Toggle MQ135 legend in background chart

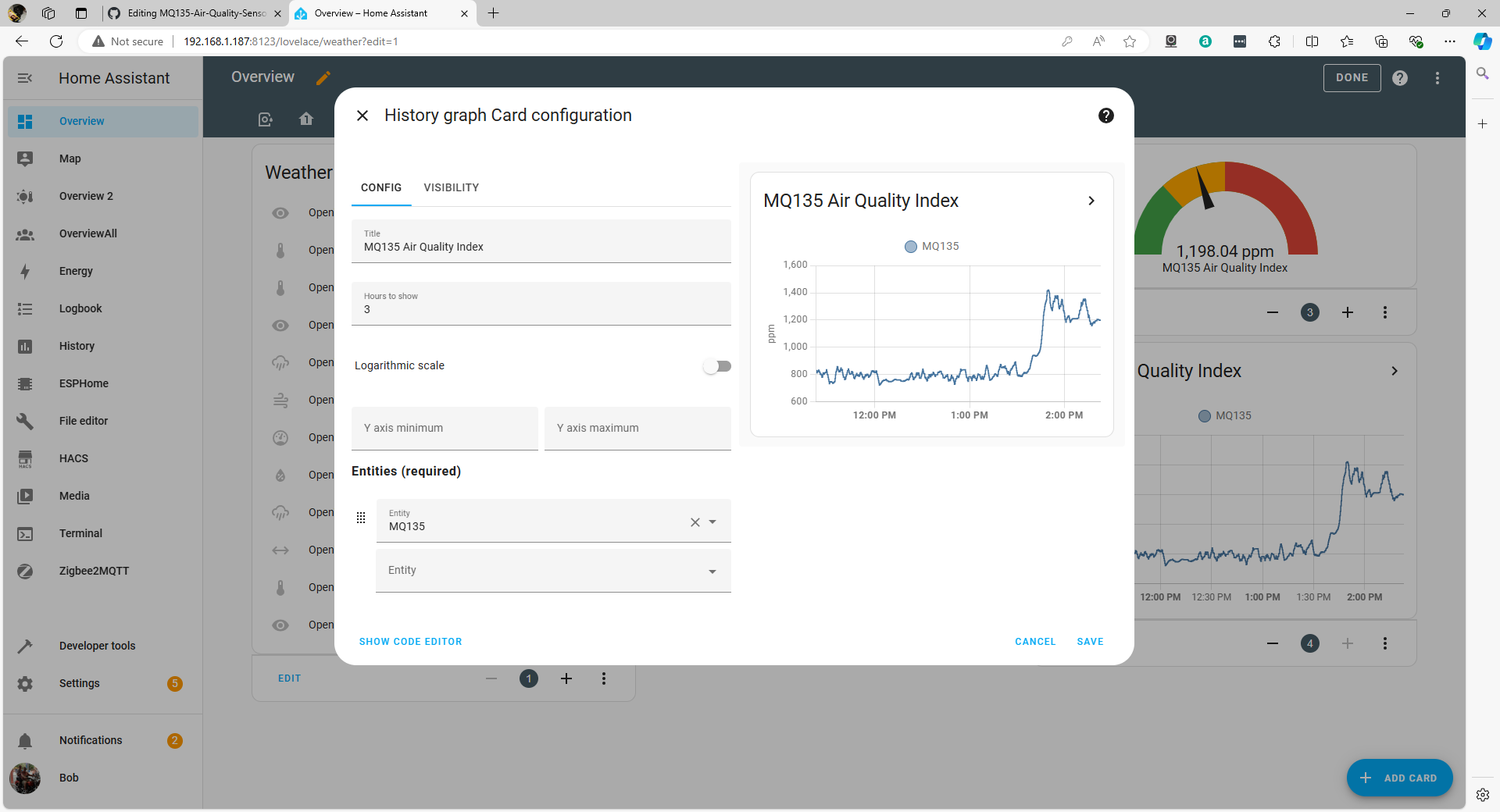pos(1225,415)
